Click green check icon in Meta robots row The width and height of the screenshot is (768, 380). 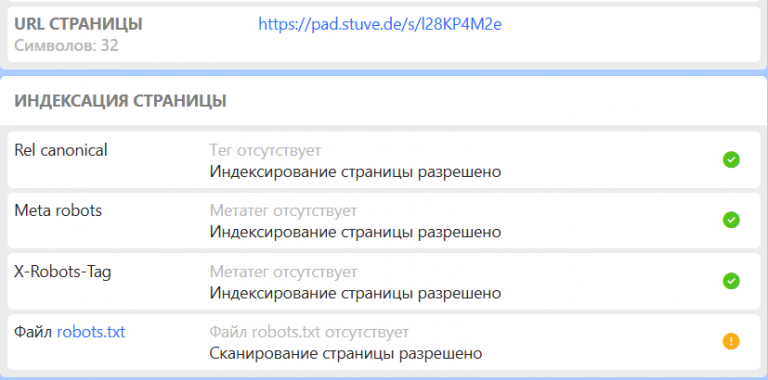point(731,220)
